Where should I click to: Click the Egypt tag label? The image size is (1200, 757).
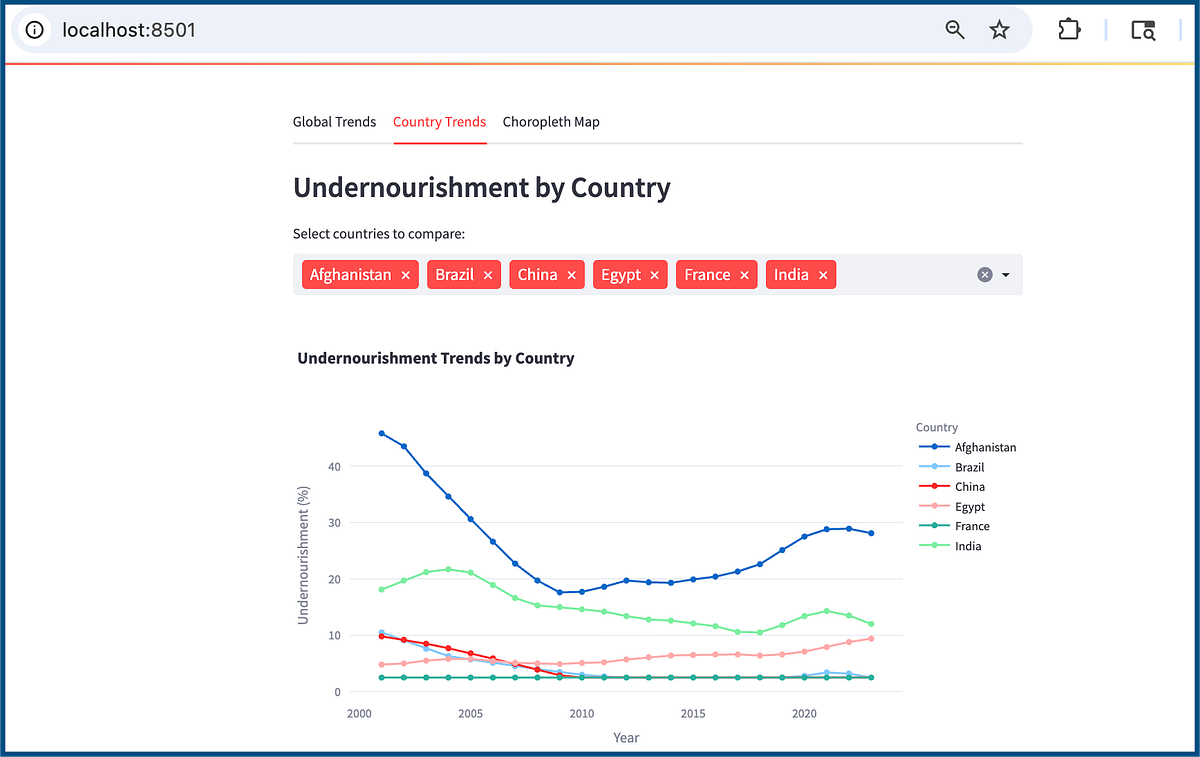621,275
